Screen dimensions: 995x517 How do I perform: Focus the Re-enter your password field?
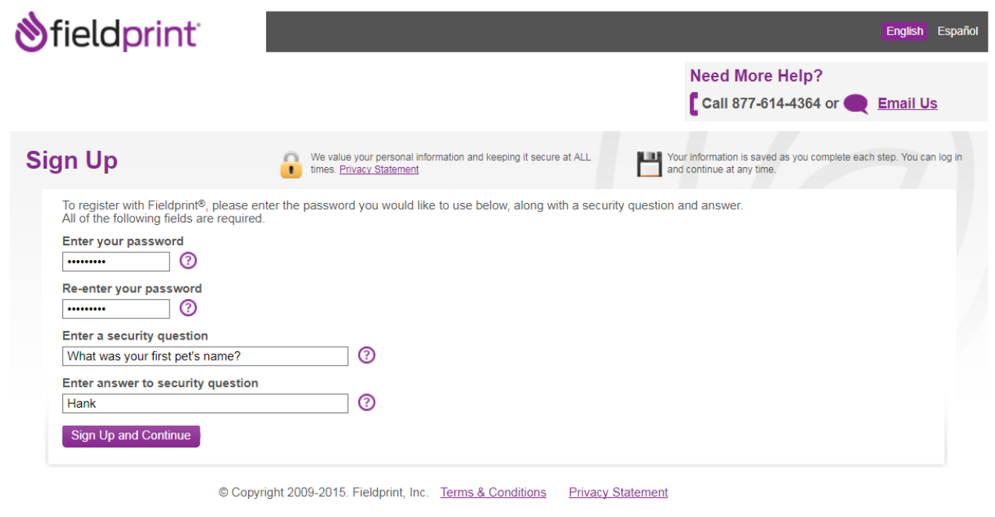(116, 308)
